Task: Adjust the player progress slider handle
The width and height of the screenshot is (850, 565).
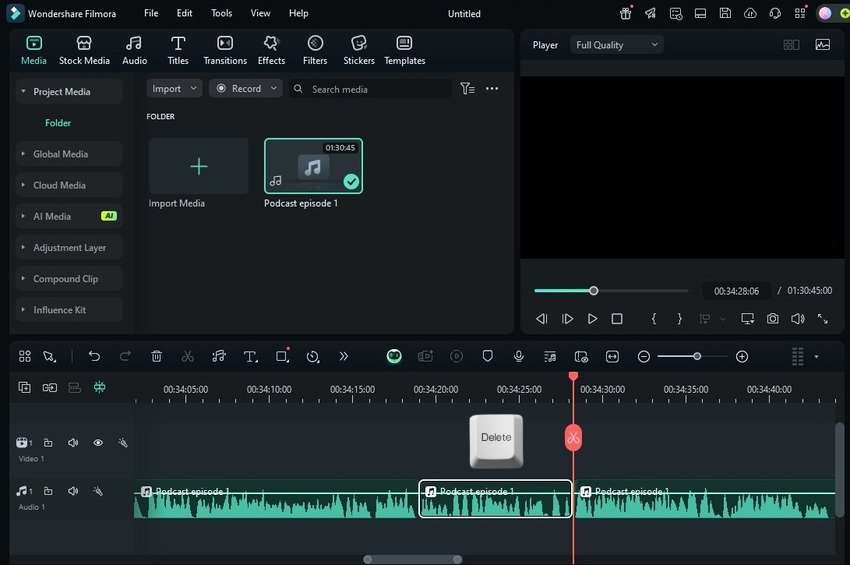Action: pyautogui.click(x=594, y=291)
